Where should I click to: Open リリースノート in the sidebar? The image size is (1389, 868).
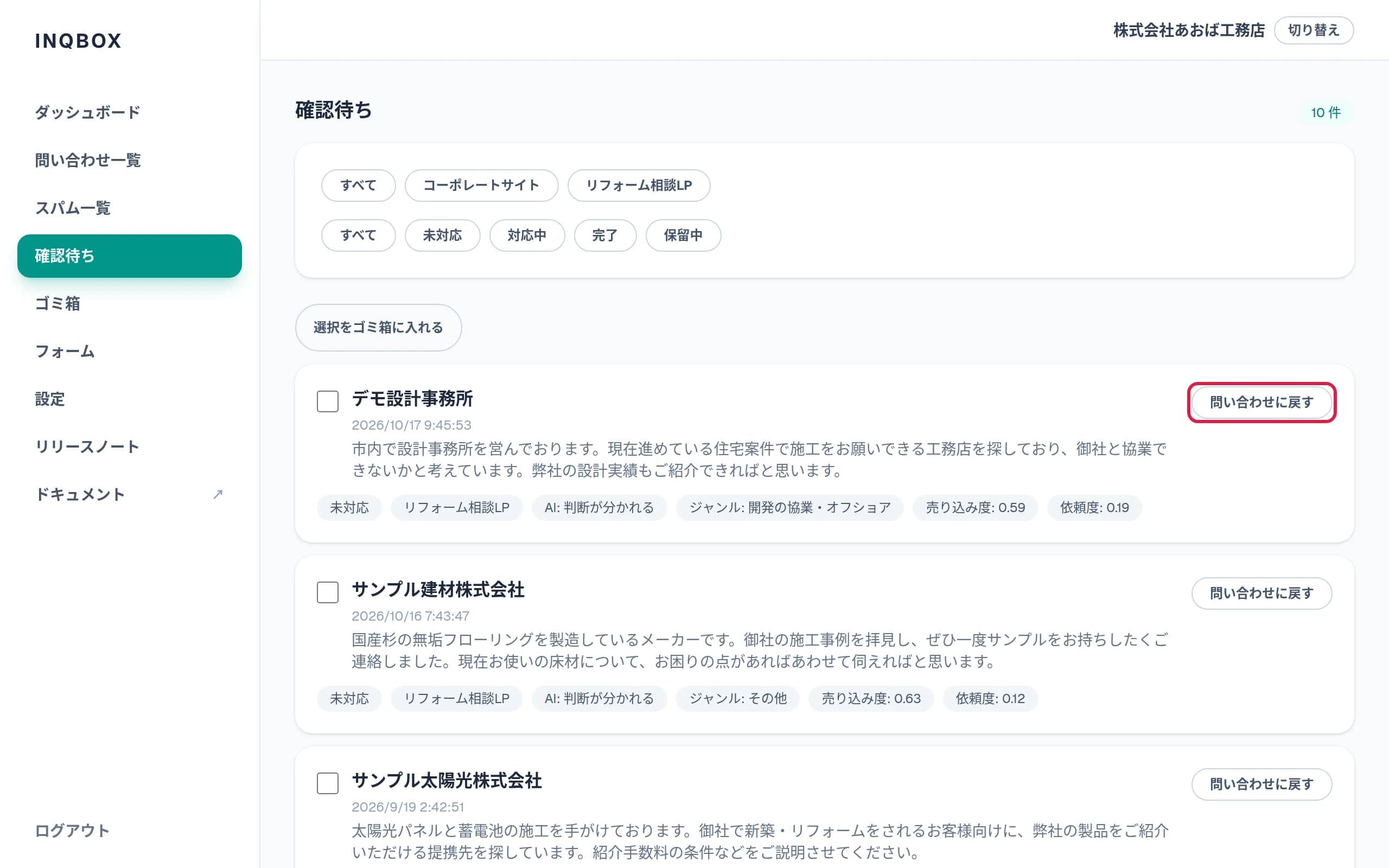[x=129, y=446]
